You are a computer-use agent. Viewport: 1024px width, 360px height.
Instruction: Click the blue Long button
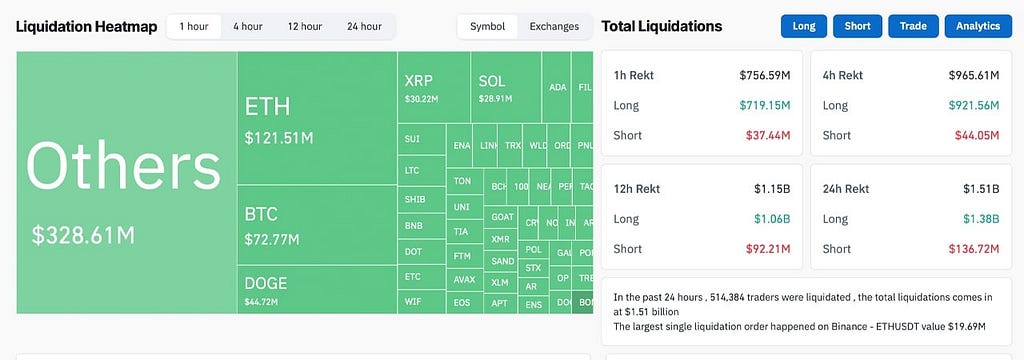pos(803,26)
